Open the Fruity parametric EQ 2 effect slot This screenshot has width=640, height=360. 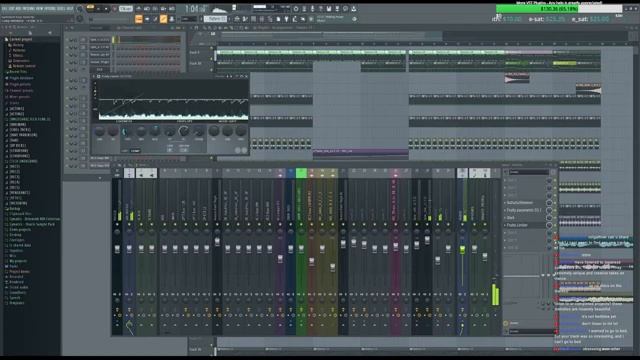[524, 210]
